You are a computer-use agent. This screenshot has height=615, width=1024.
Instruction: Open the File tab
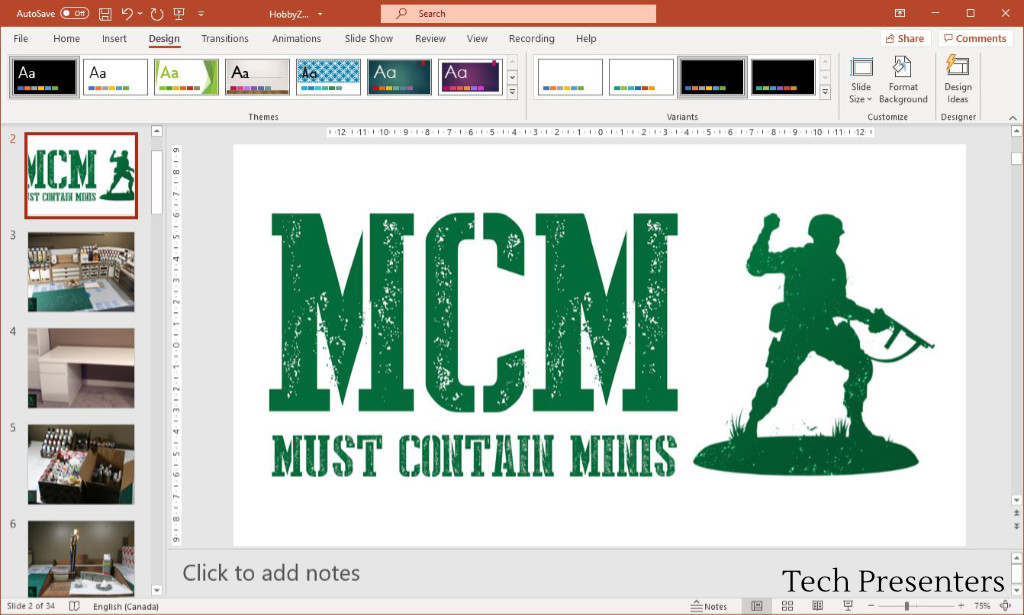tap(21, 39)
